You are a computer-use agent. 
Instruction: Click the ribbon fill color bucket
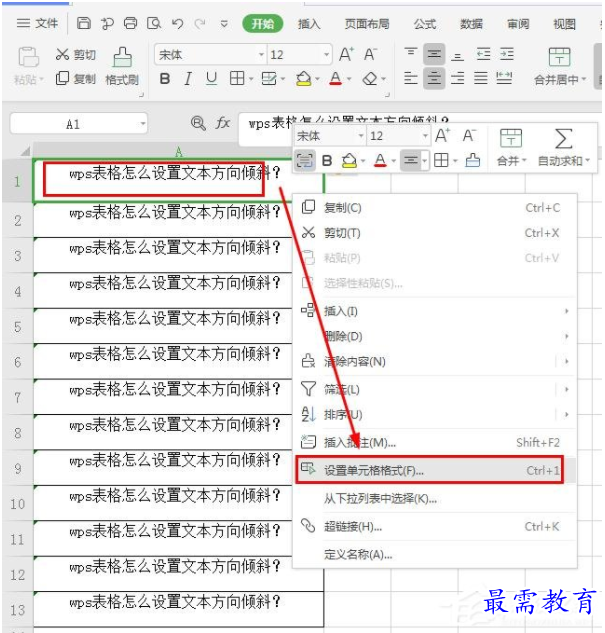click(304, 79)
